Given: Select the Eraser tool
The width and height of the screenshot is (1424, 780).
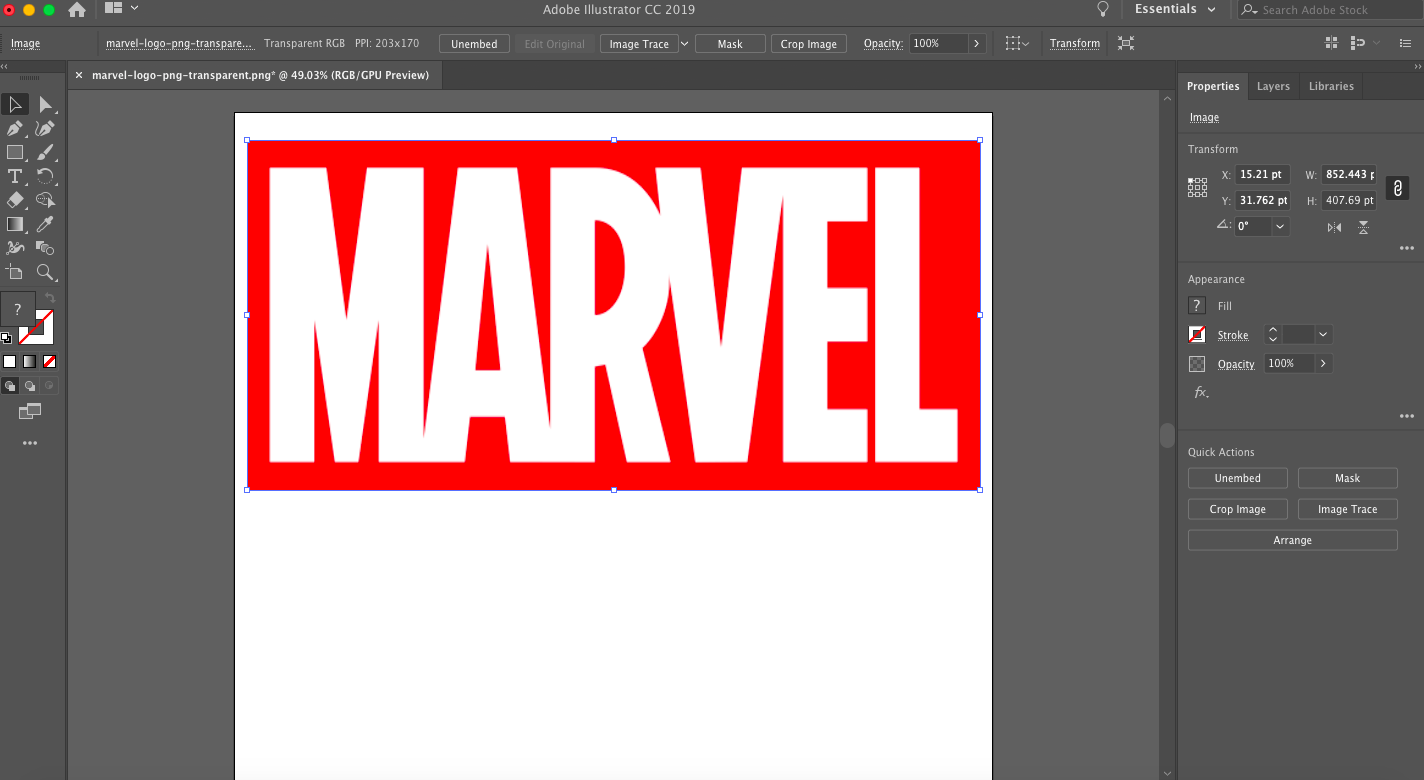Looking at the screenshot, I should [x=15, y=200].
